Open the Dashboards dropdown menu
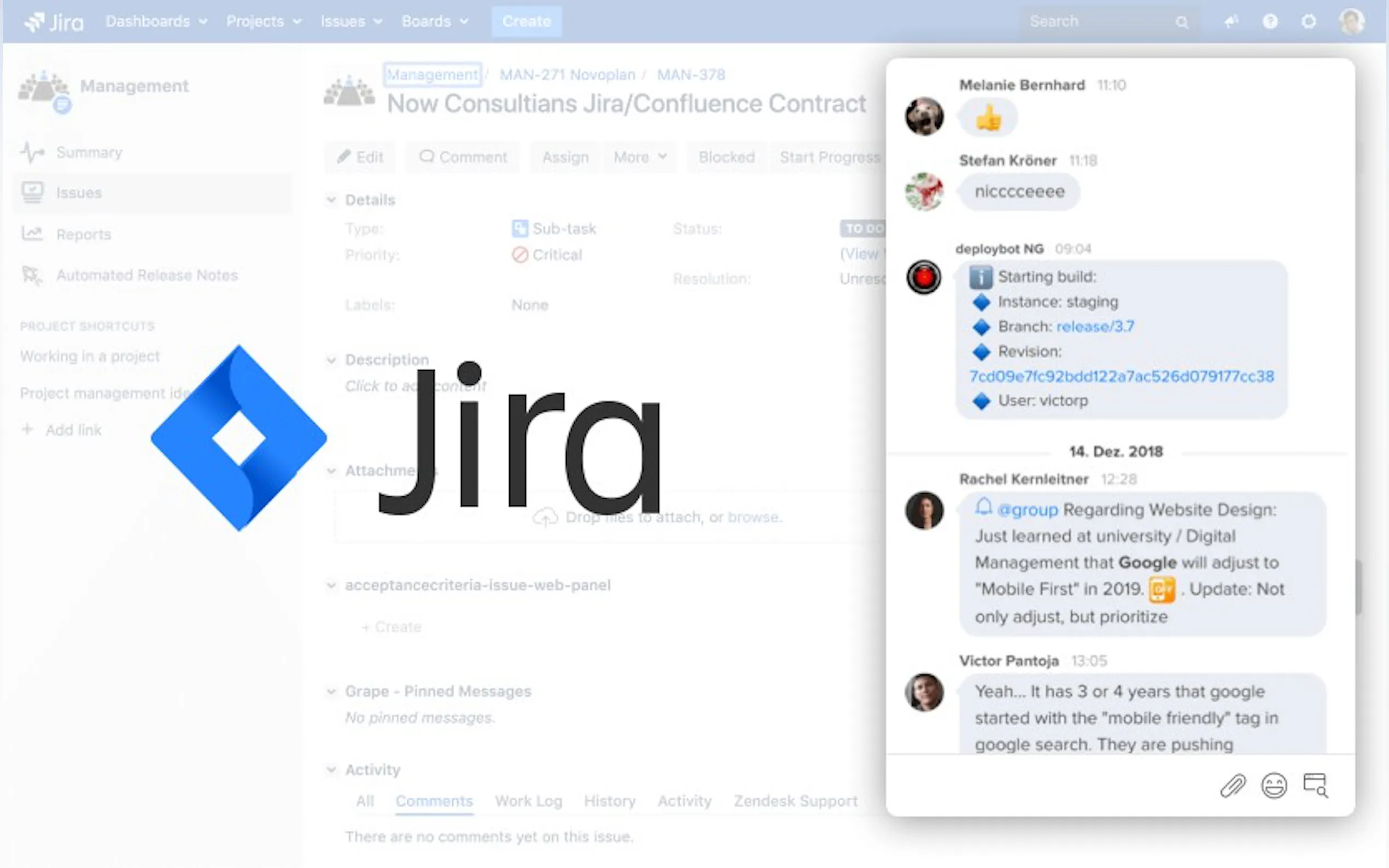This screenshot has width=1389, height=868. (156, 22)
